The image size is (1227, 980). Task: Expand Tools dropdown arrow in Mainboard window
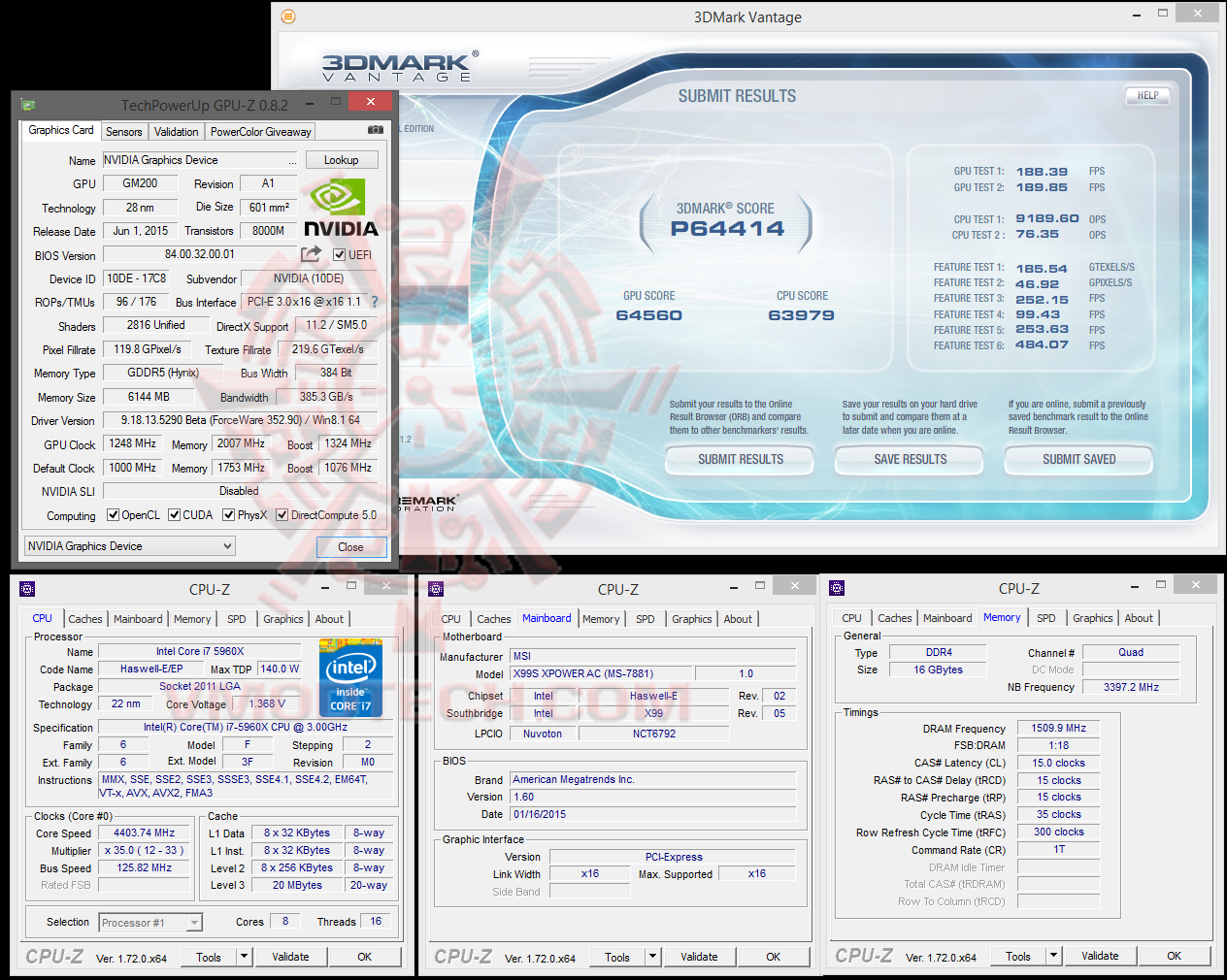tap(653, 957)
